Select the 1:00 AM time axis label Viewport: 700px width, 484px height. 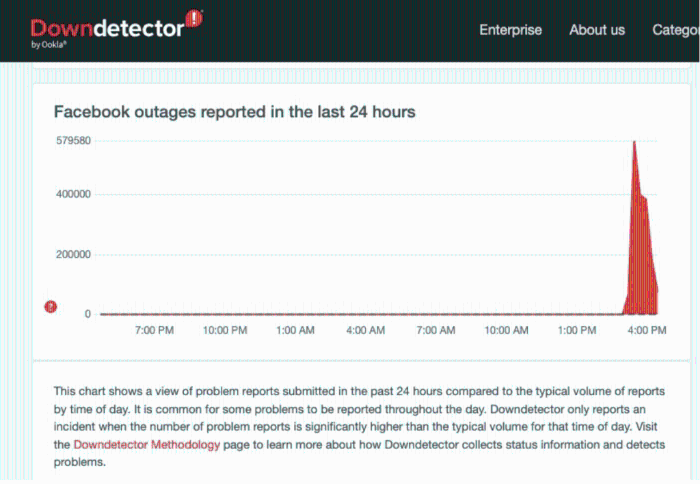(295, 330)
